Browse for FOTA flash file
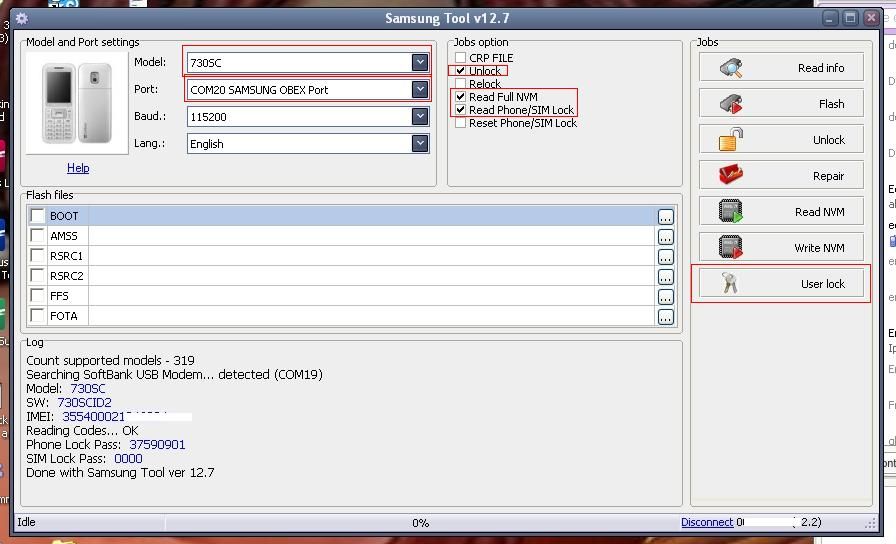This screenshot has width=896, height=544. (666, 317)
